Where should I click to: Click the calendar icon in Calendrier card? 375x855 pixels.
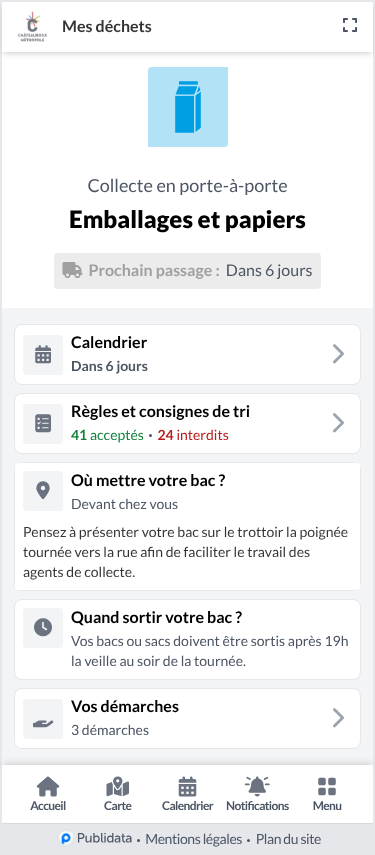43,355
